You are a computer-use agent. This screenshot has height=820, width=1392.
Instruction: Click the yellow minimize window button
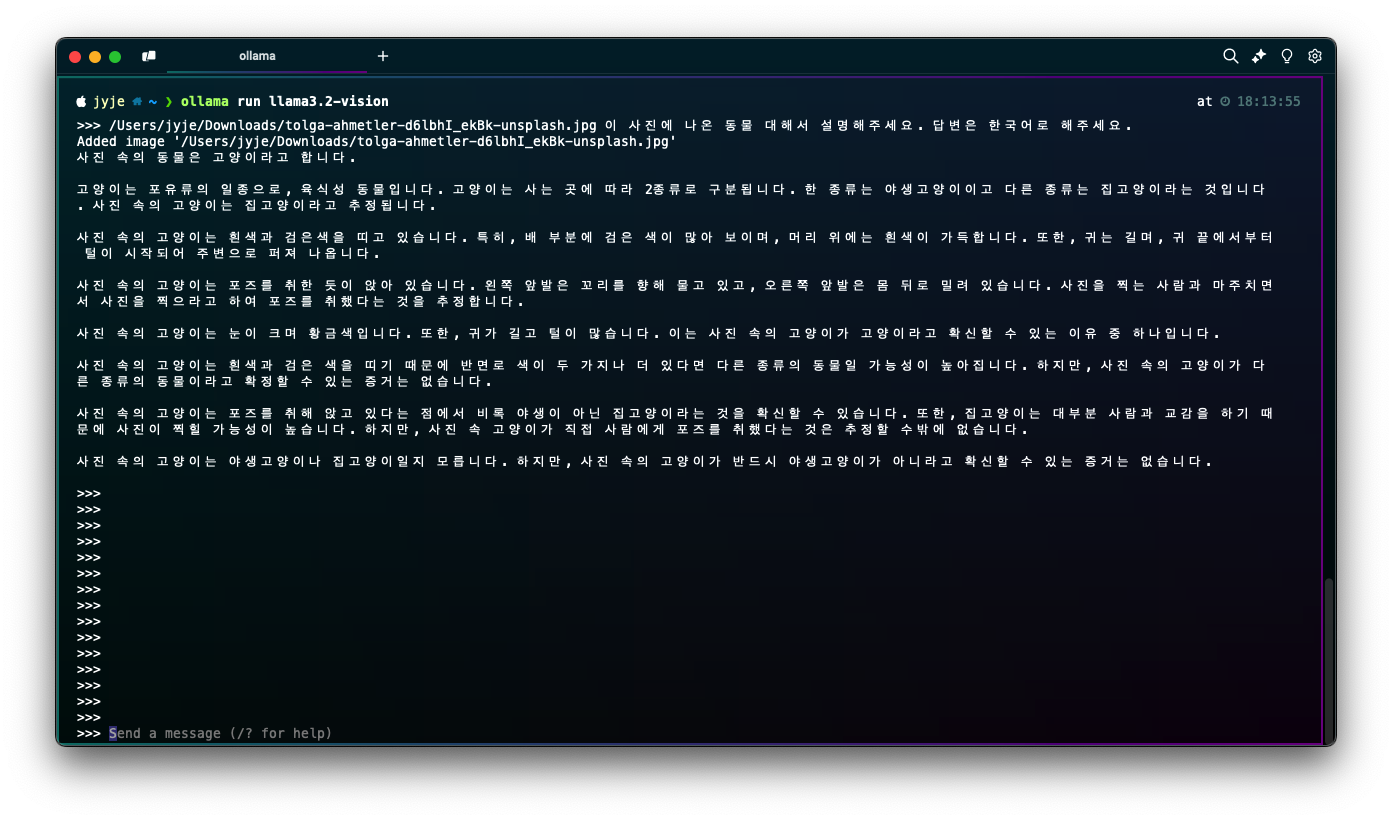pos(95,56)
